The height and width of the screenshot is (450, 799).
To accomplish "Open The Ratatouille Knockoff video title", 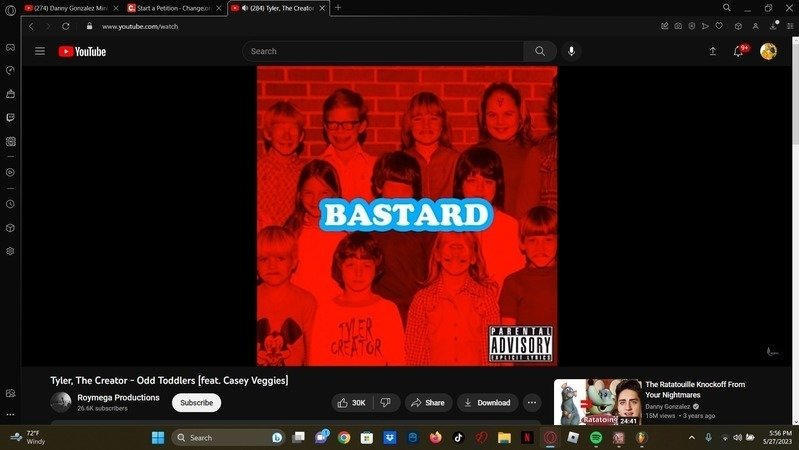I will pos(695,389).
